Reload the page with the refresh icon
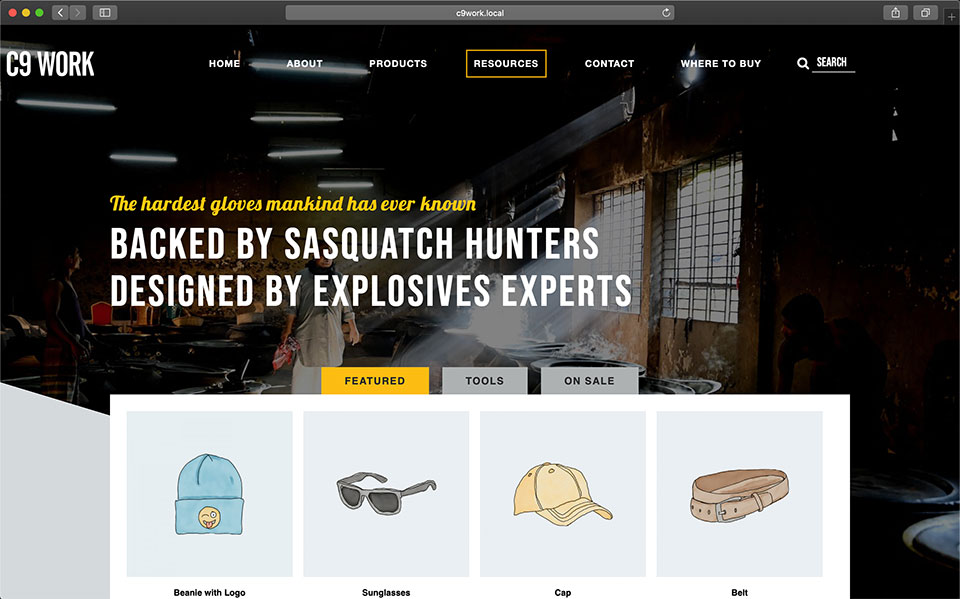The height and width of the screenshot is (599, 960). click(x=666, y=12)
